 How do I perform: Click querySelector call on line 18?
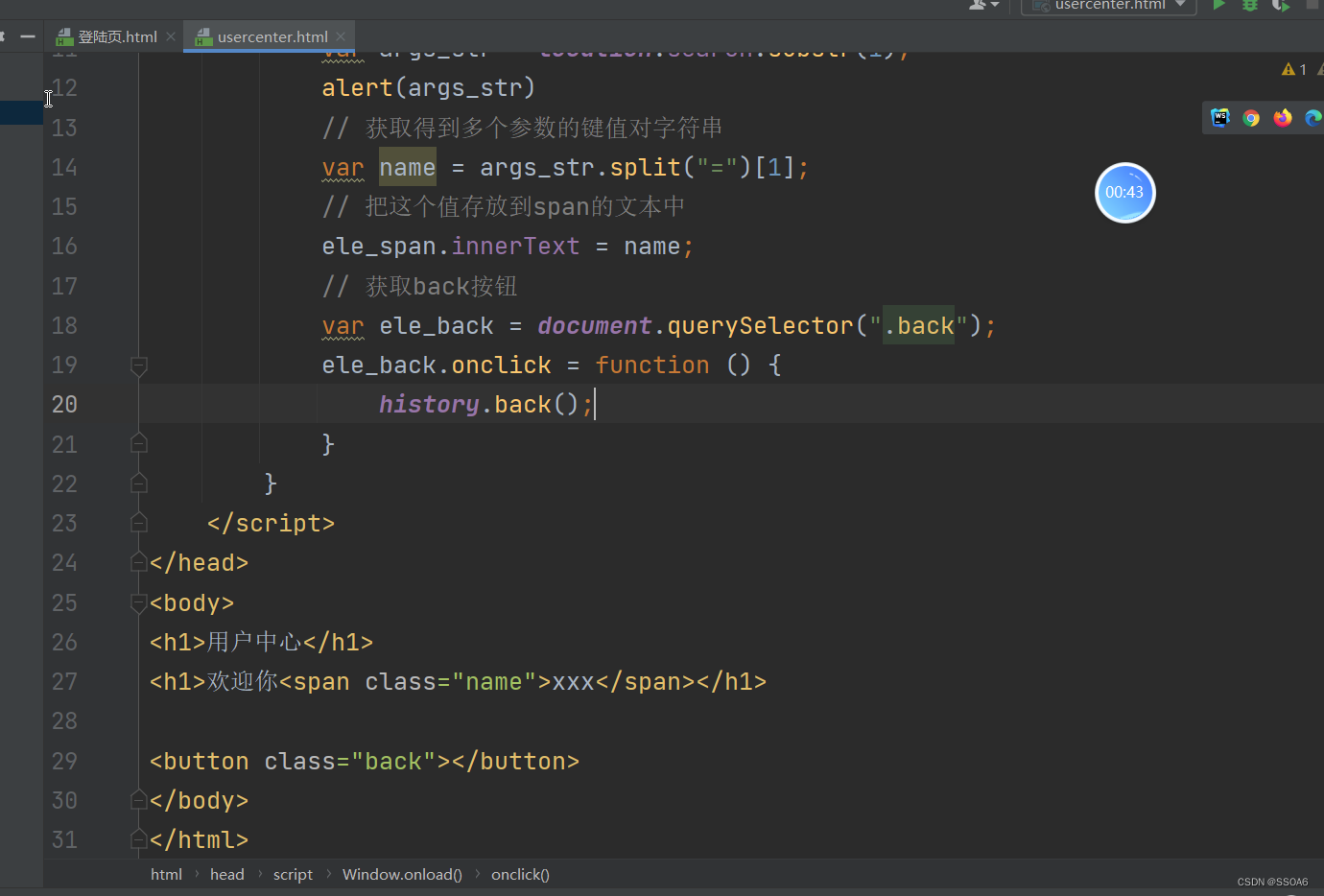click(x=760, y=326)
